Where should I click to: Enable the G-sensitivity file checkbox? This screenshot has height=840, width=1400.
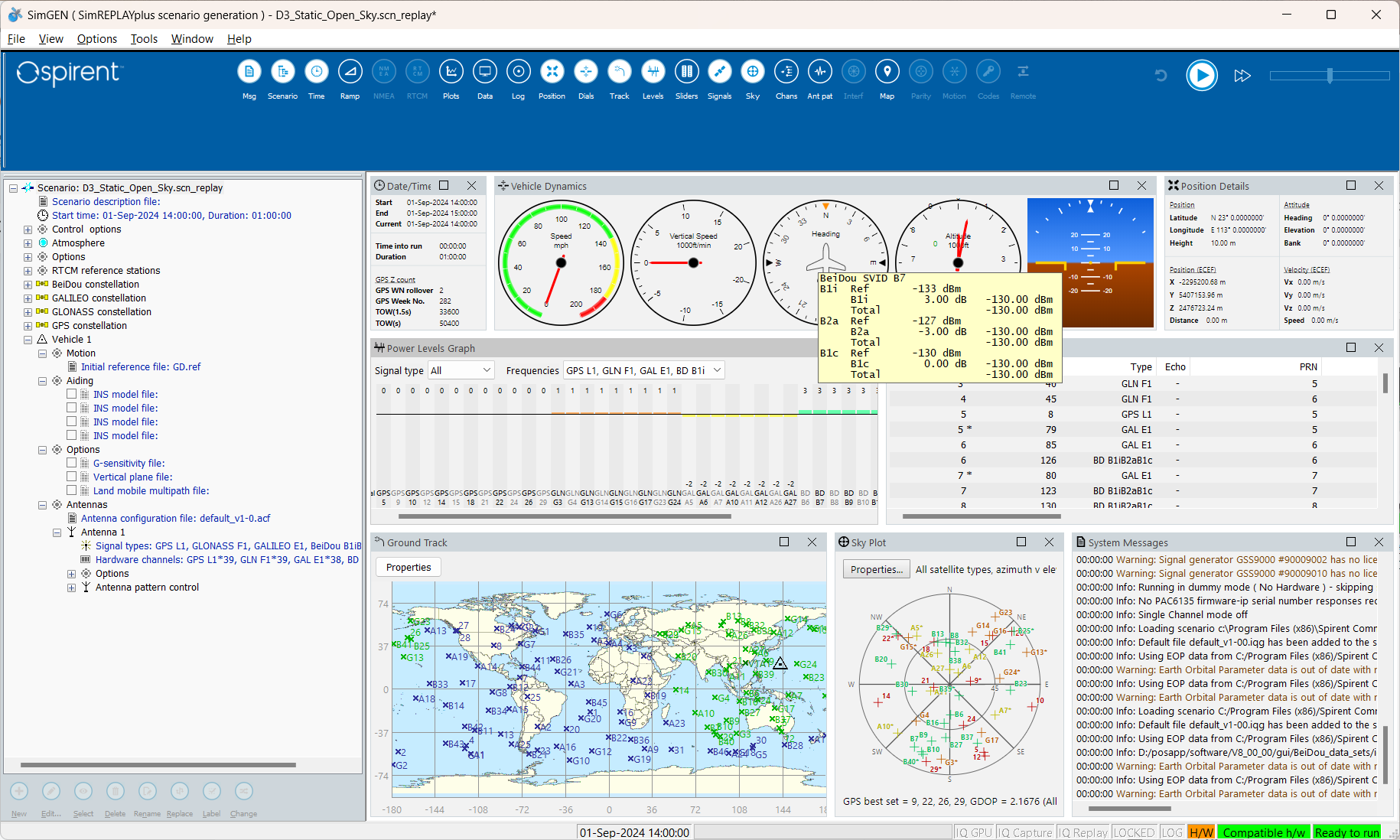pyautogui.click(x=72, y=463)
